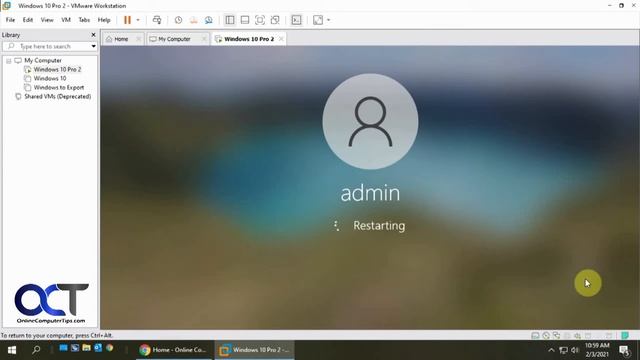The width and height of the screenshot is (640, 360).
Task: Expand the stretch guest dropdown arrow
Action: [329, 20]
